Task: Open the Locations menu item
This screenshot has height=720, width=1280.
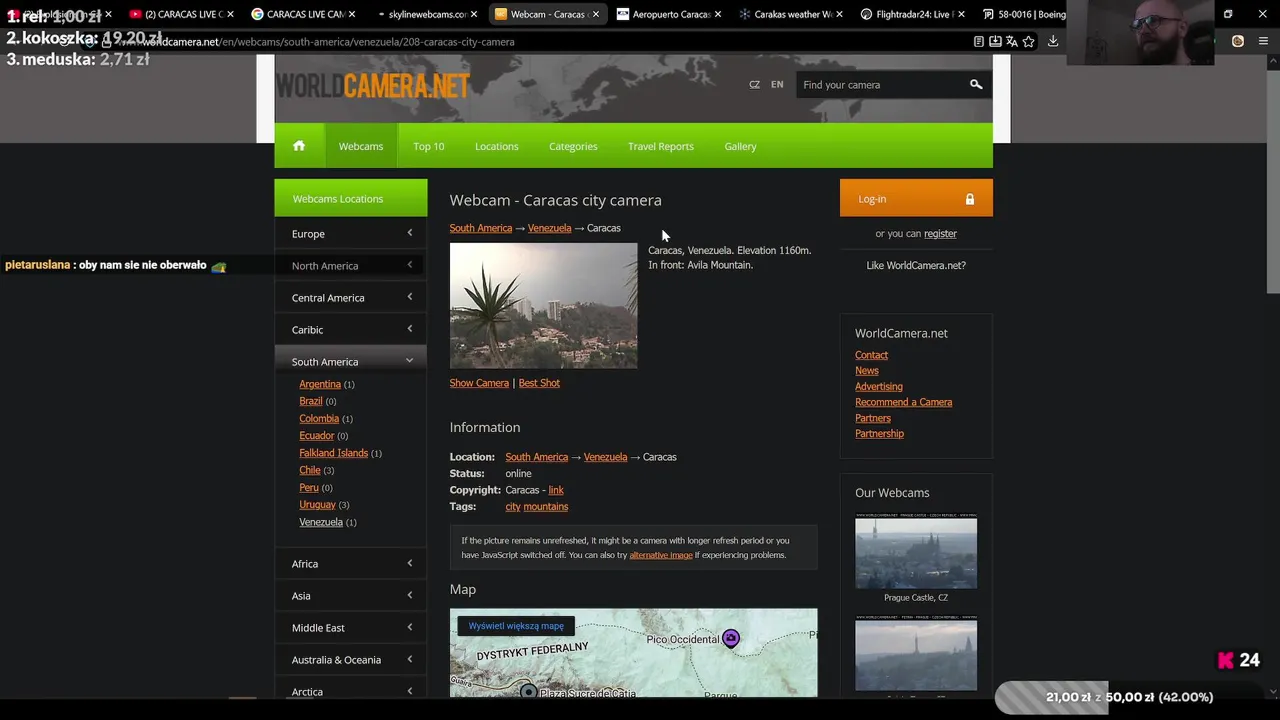Action: [x=497, y=146]
